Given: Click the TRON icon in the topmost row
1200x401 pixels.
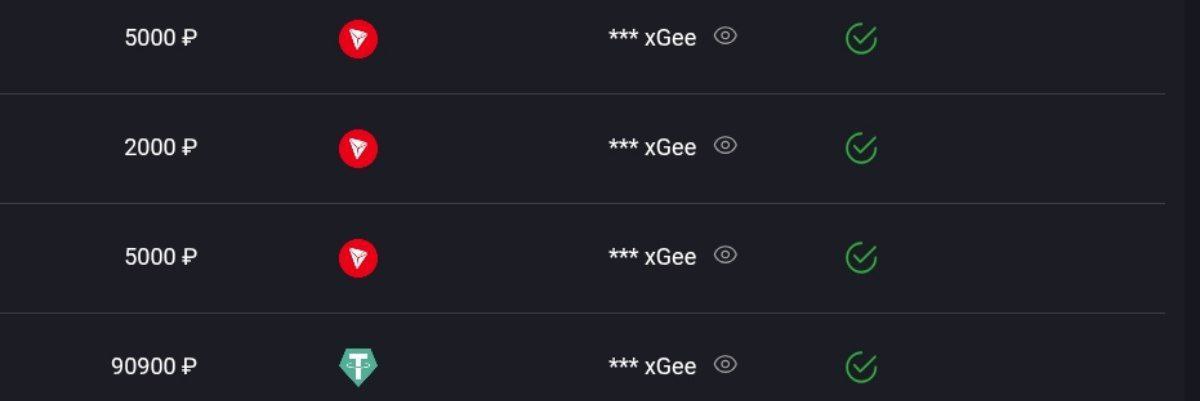Looking at the screenshot, I should click(358, 40).
